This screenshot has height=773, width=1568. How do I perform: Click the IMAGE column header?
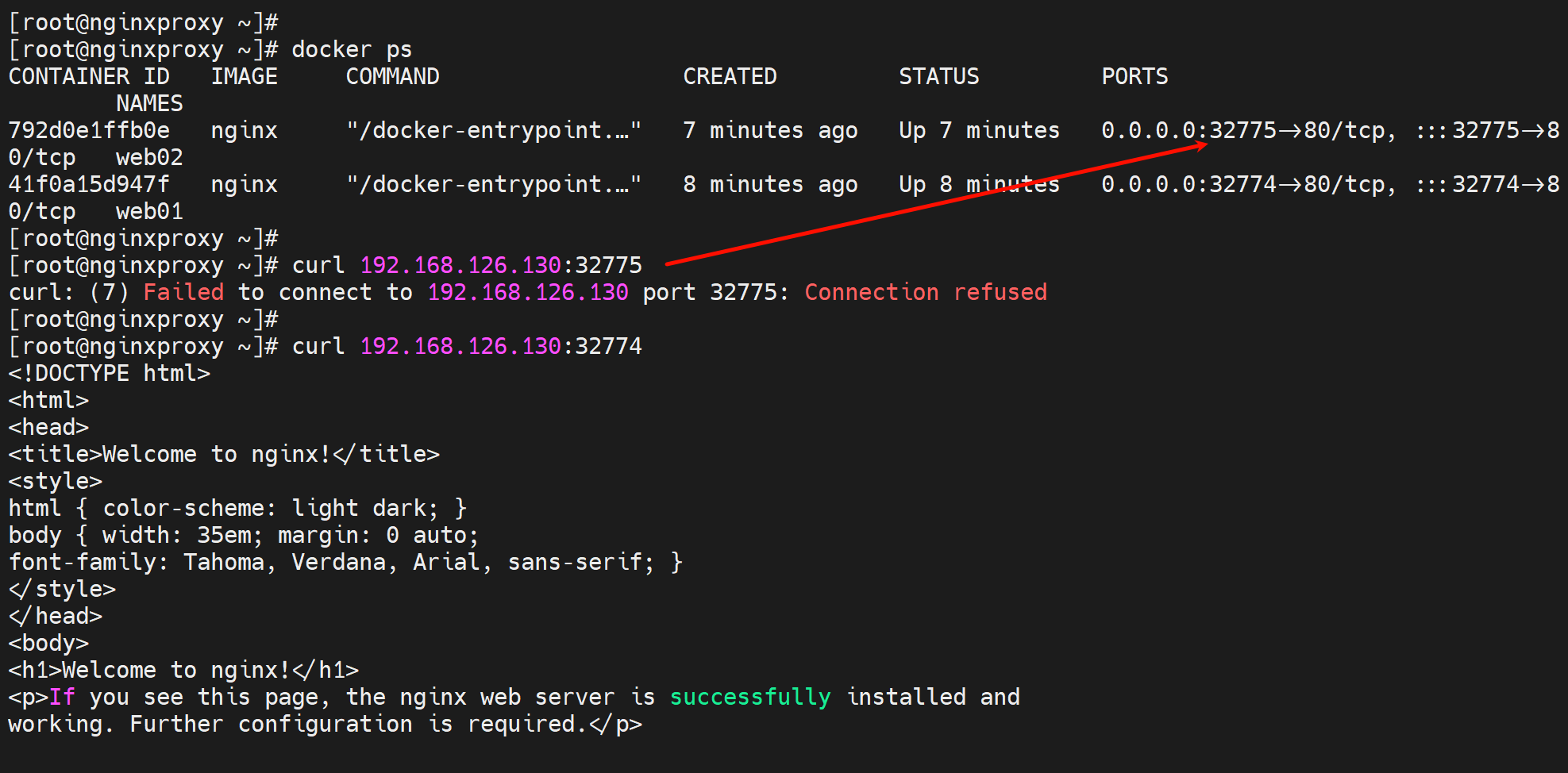(245, 76)
